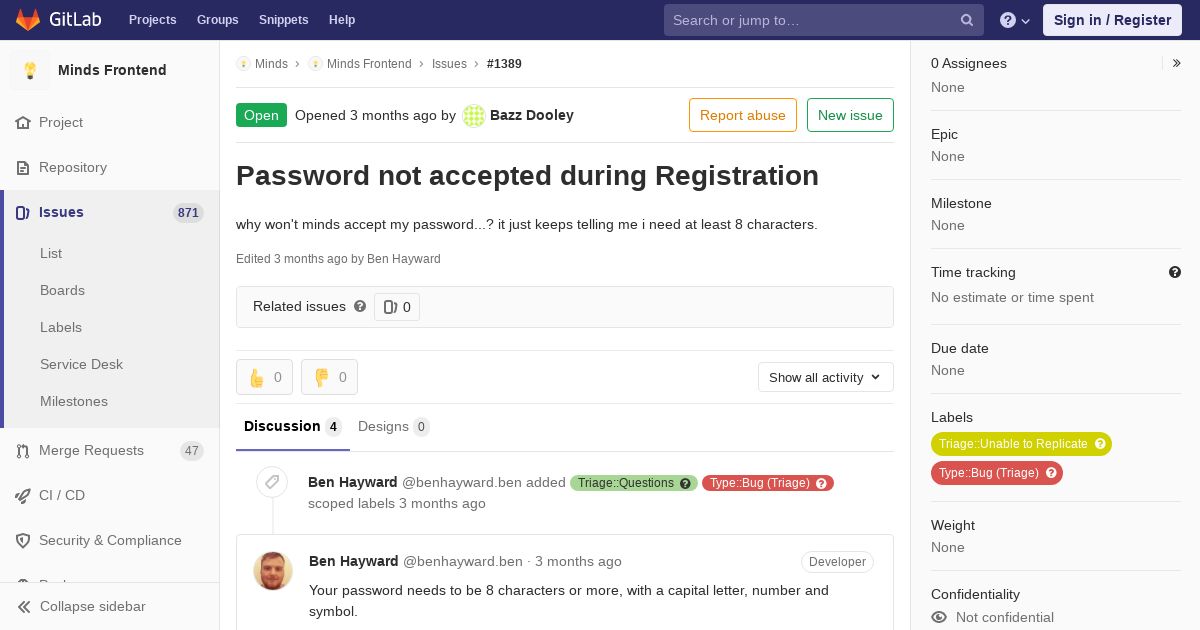Click the GitLab fox logo

click(28, 20)
